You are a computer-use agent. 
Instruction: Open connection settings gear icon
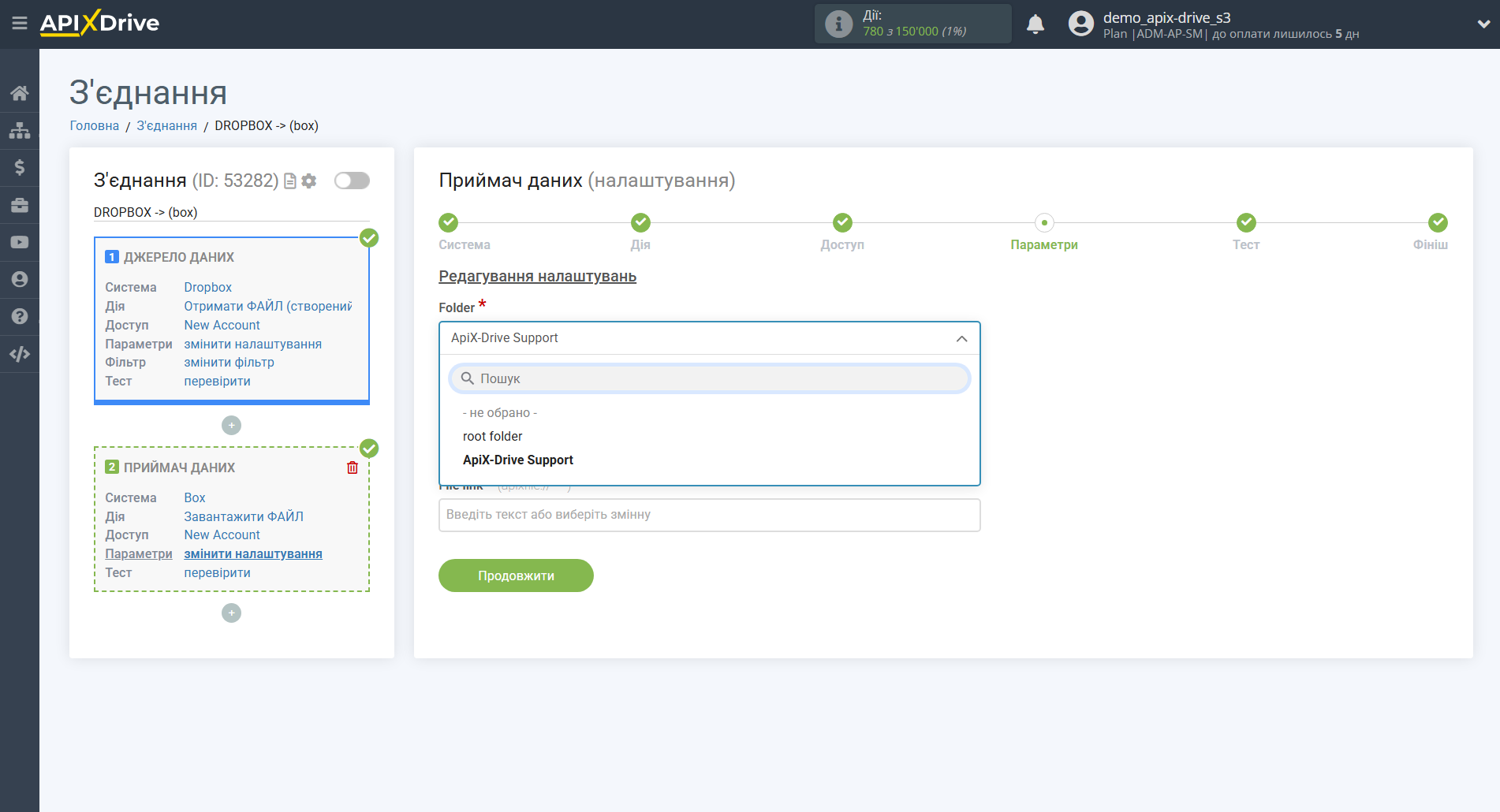click(x=309, y=181)
